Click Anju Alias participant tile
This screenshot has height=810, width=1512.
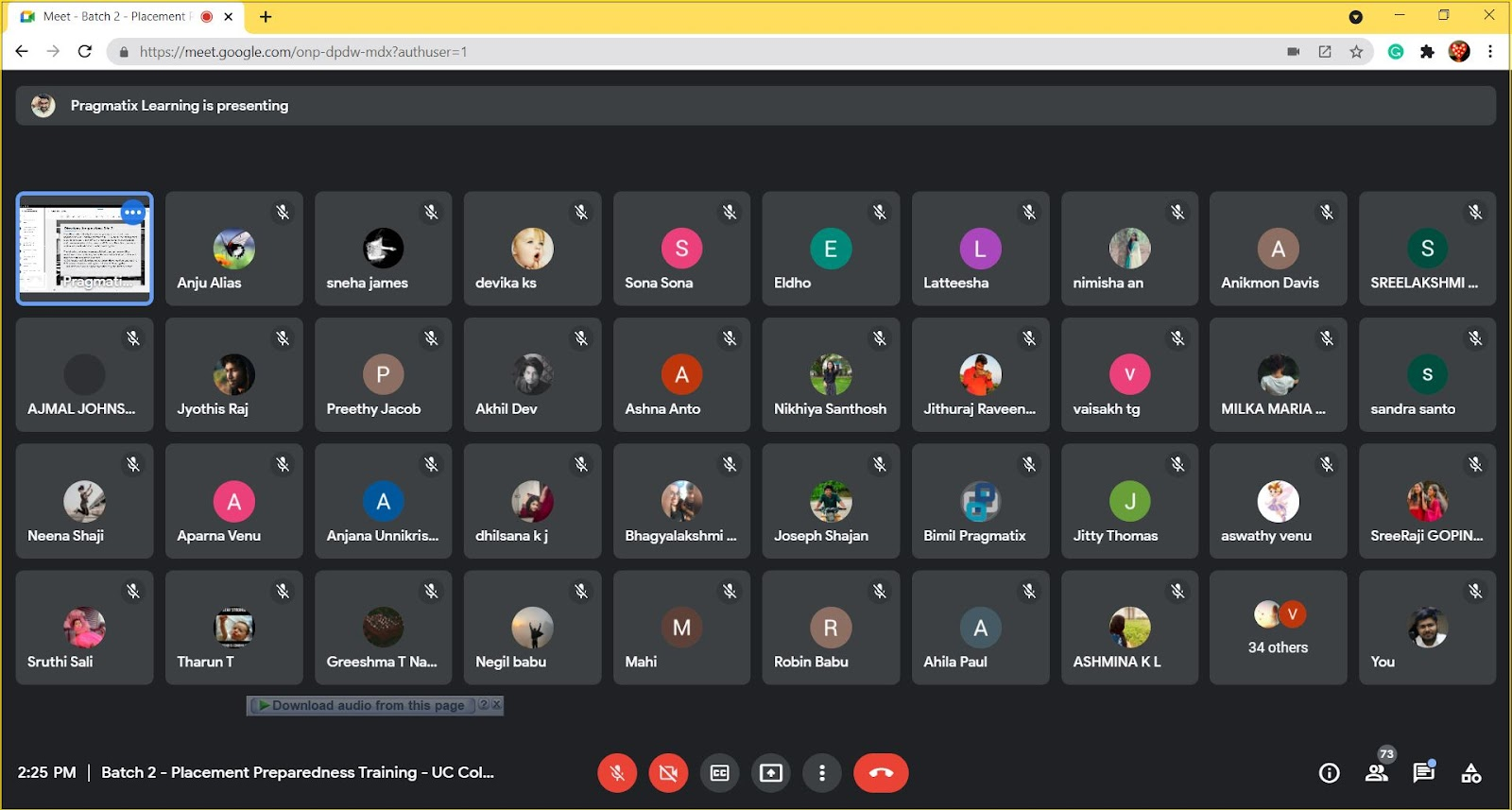234,249
